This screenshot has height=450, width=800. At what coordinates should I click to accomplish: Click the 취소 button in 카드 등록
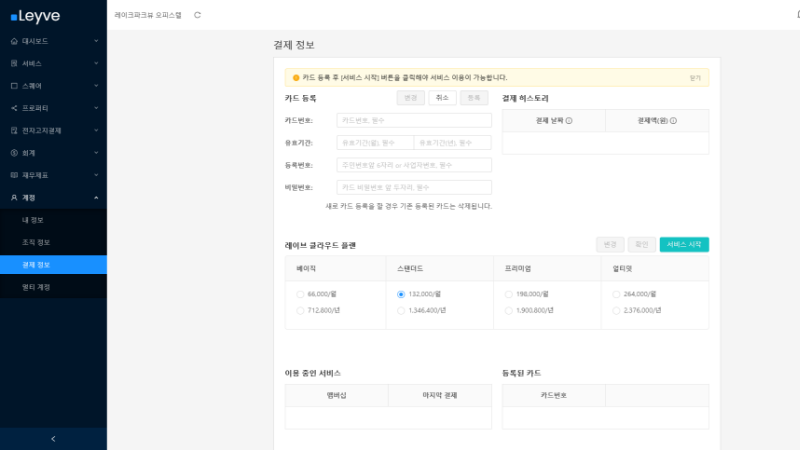click(442, 97)
